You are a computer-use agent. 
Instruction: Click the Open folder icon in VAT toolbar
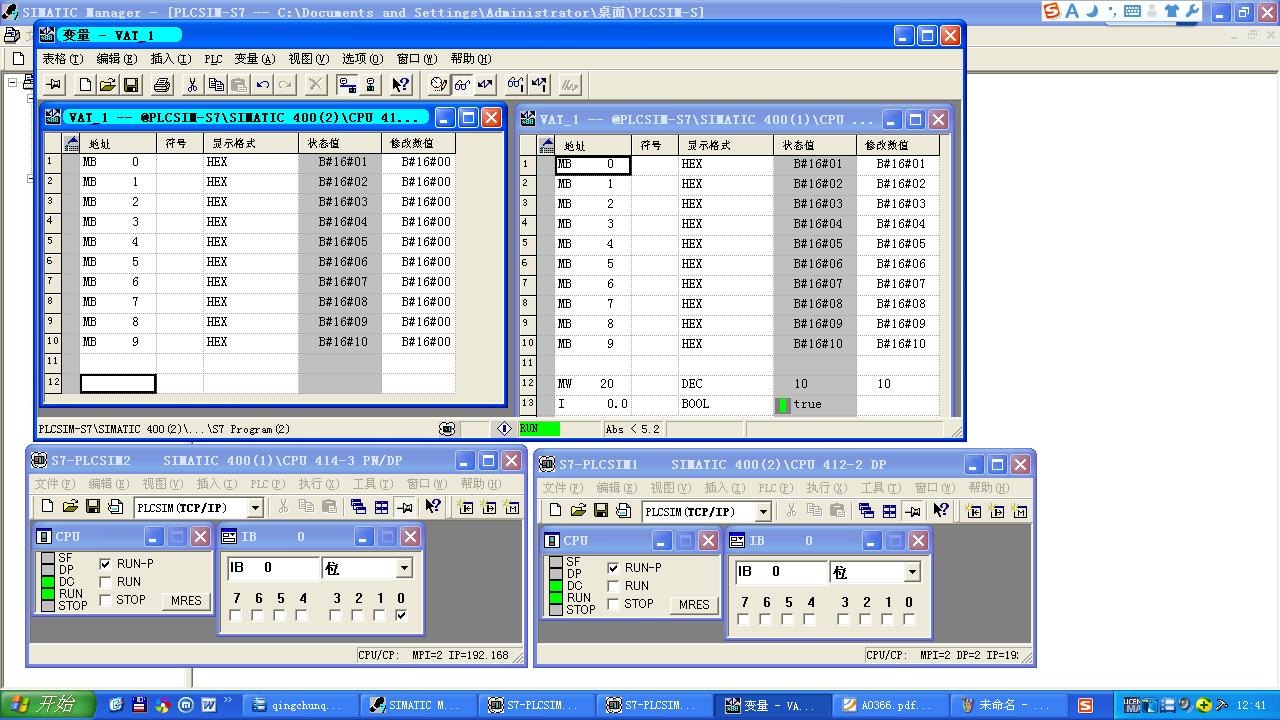click(x=107, y=85)
